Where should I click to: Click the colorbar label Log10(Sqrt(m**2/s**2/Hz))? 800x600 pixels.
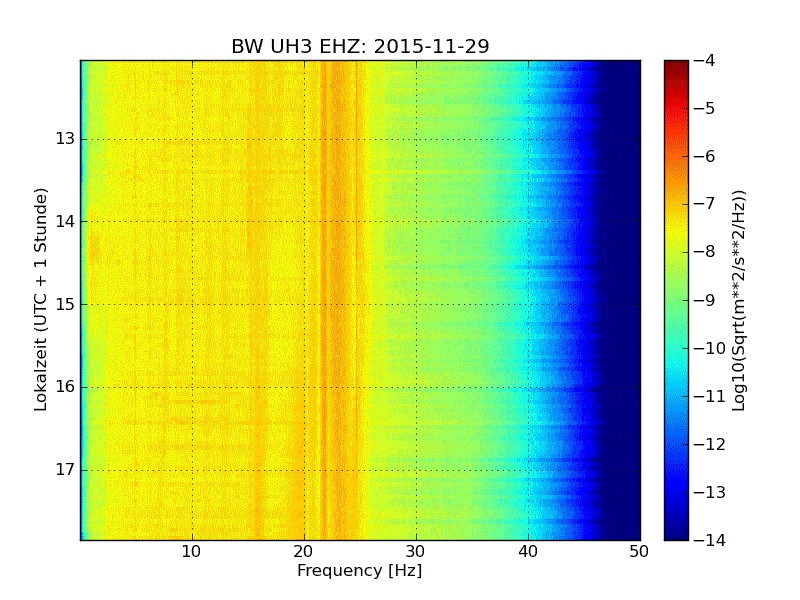point(739,300)
